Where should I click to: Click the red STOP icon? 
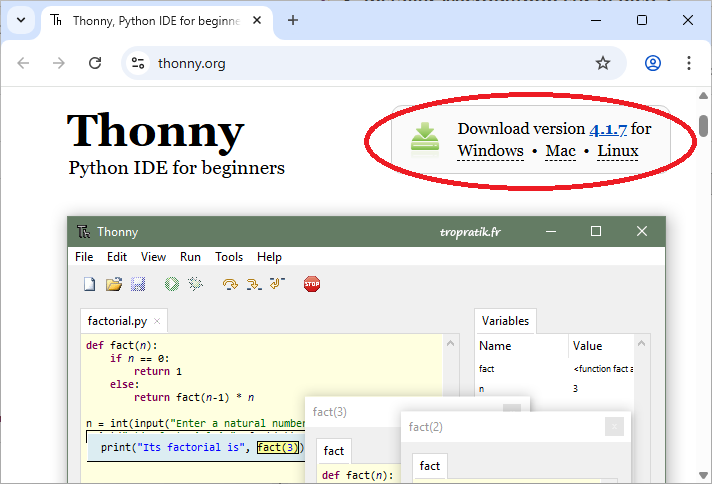(x=311, y=284)
